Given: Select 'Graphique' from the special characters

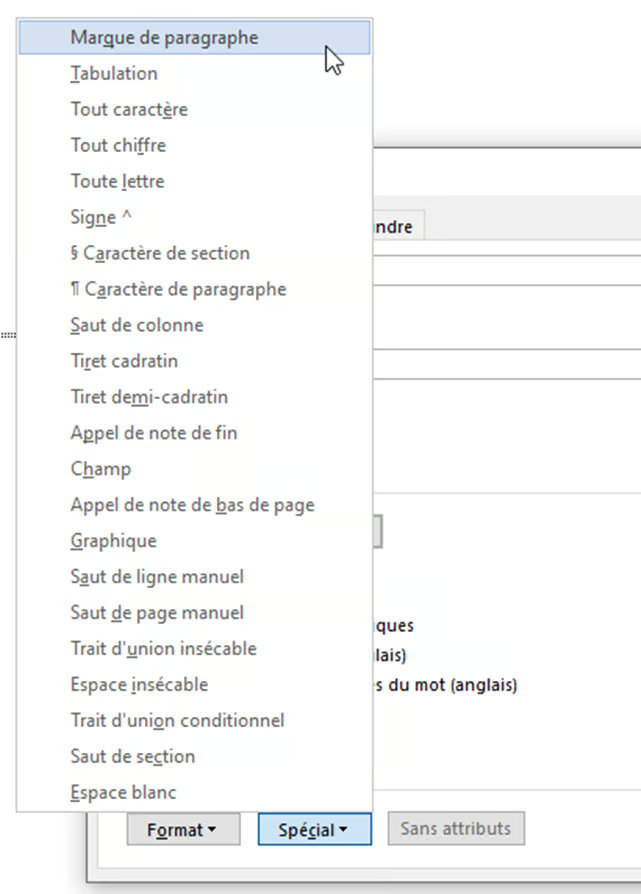Looking at the screenshot, I should point(111,541).
